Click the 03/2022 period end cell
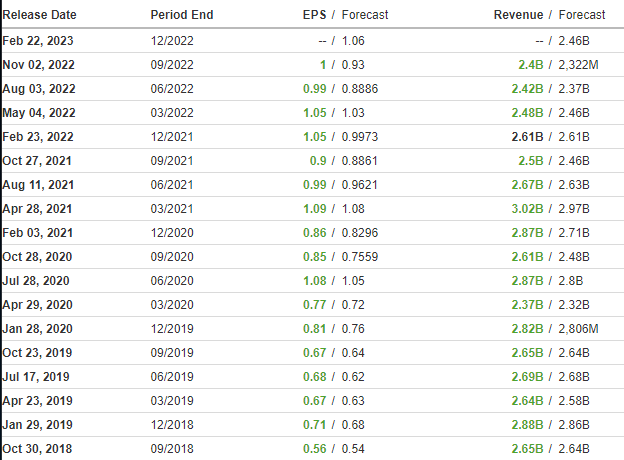624x460 pixels. [172, 113]
